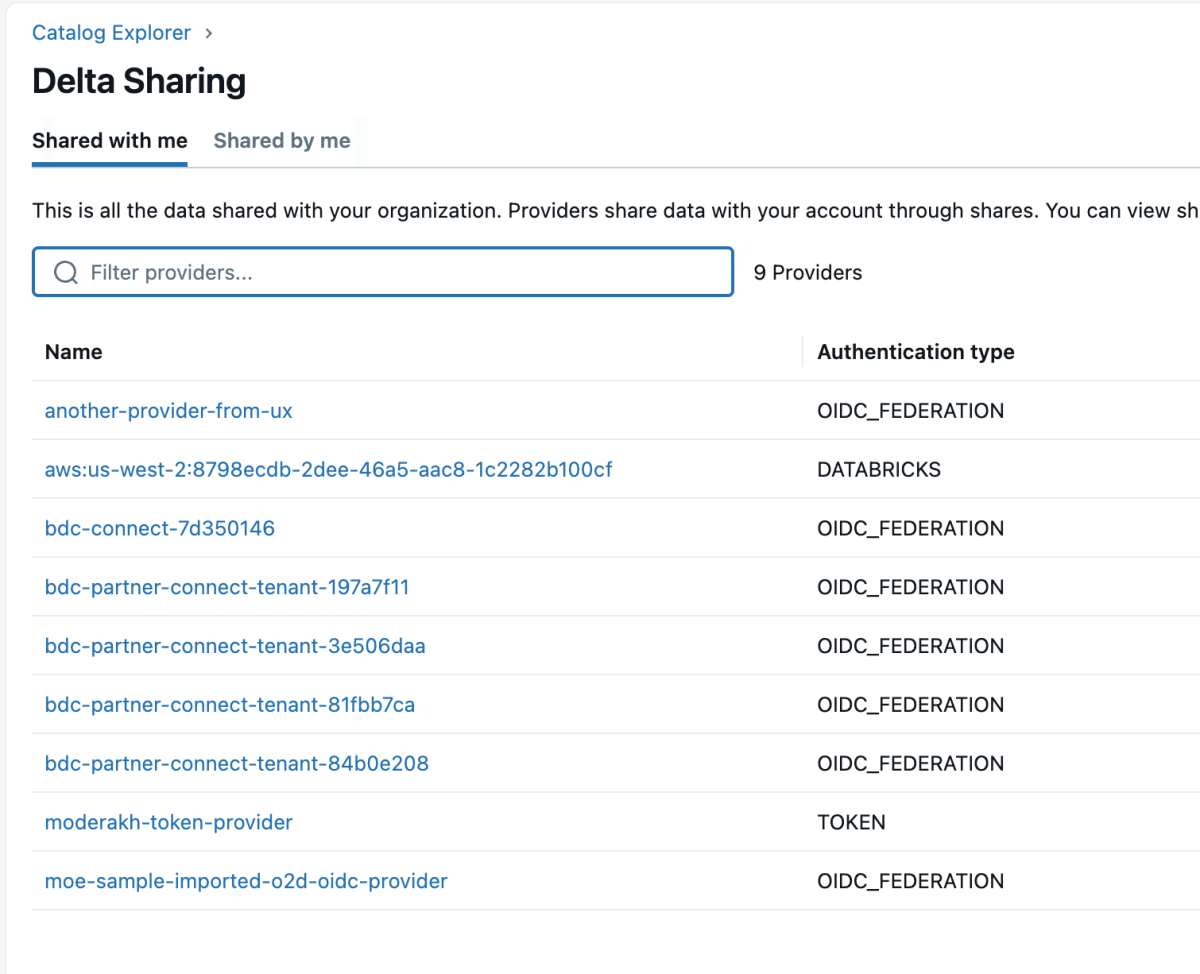Open bdc-partner-connect-tenant-197a7f11 provider
The width and height of the screenshot is (1200, 974).
227,588
